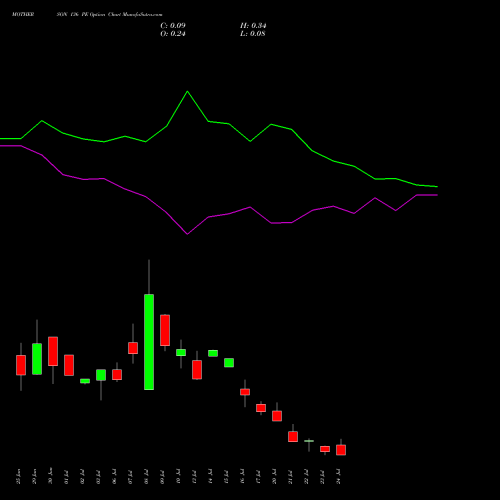
Task: Select the small green candle for 02 Jul
Action: [85, 381]
